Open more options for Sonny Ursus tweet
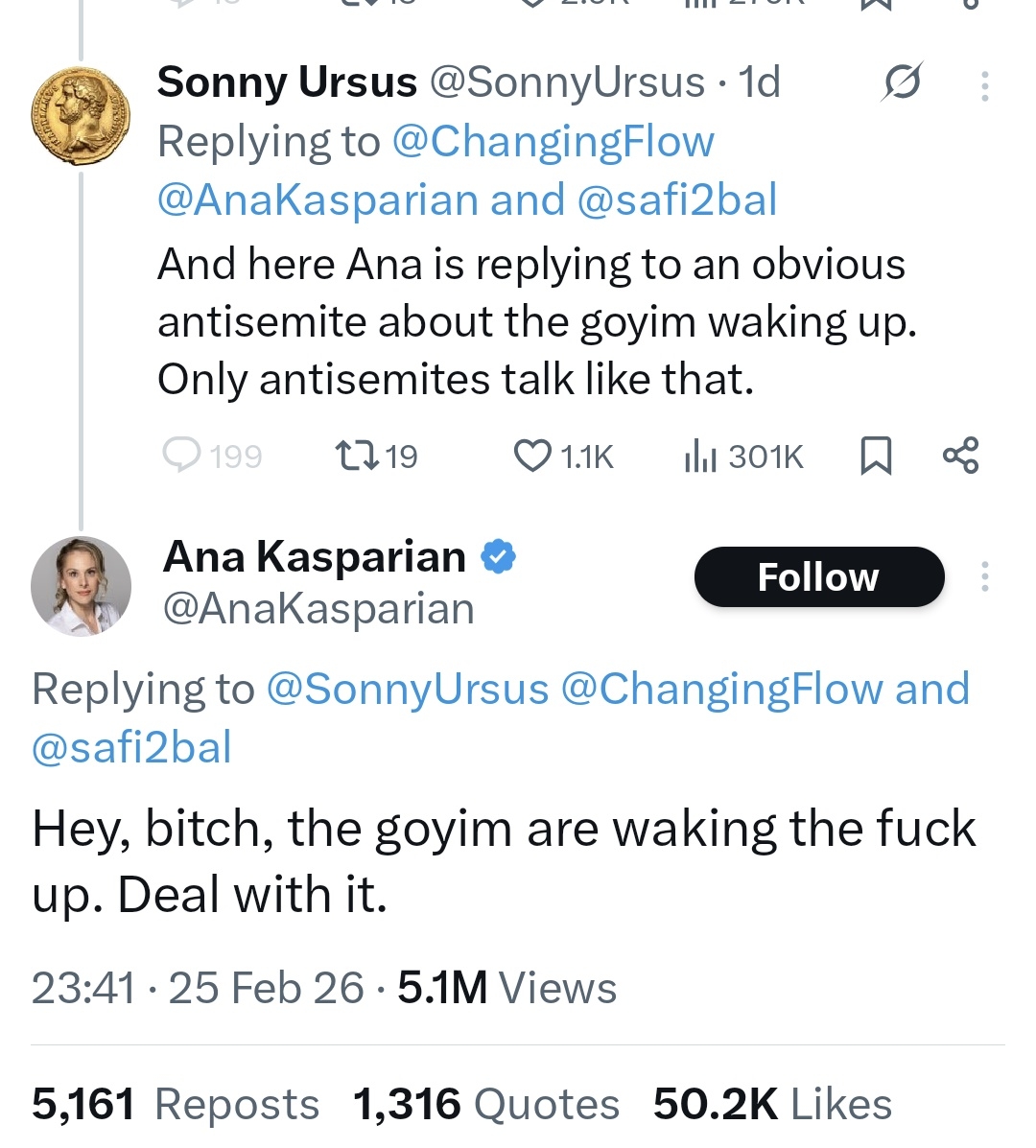 point(984,86)
